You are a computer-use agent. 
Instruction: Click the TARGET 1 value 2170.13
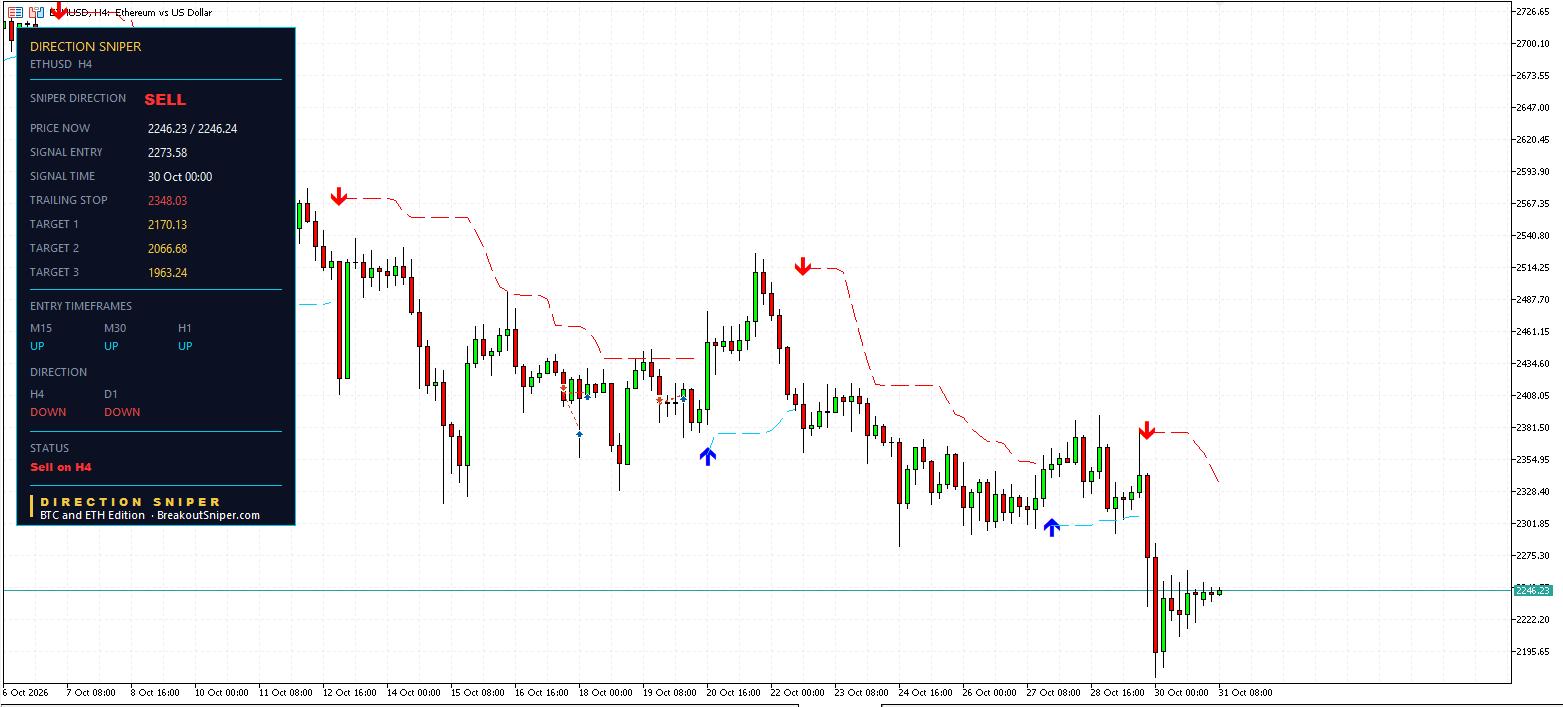coord(167,224)
